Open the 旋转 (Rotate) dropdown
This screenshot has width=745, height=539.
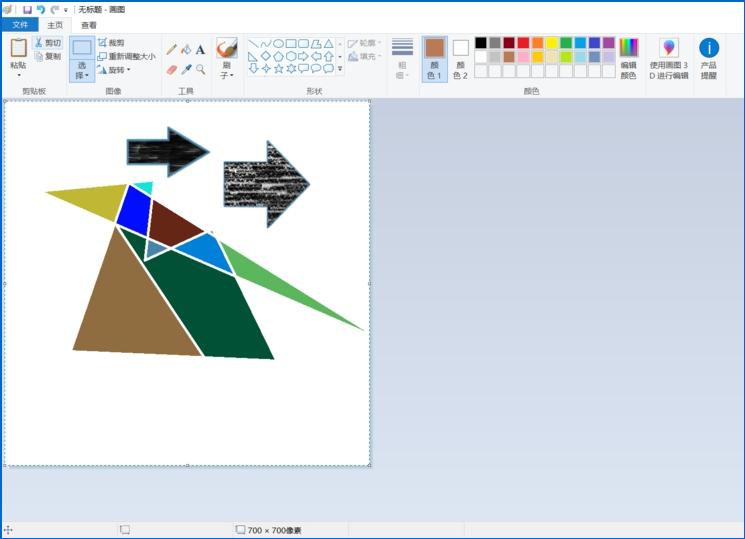(x=114, y=70)
